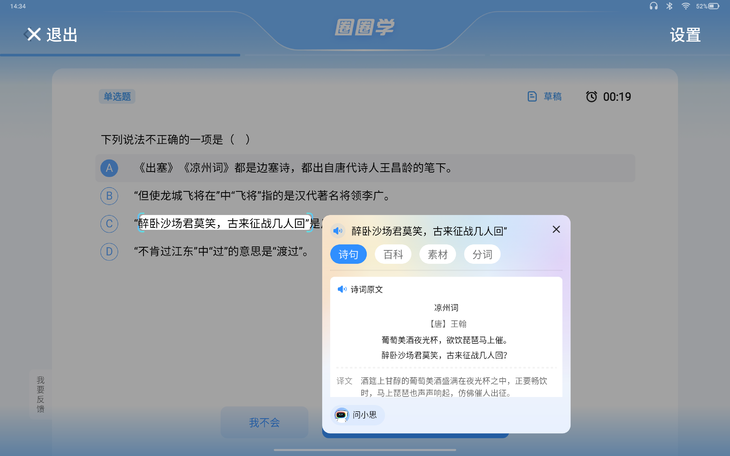The width and height of the screenshot is (730, 456).
Task: Close the poem lookup popup
Action: click(556, 230)
